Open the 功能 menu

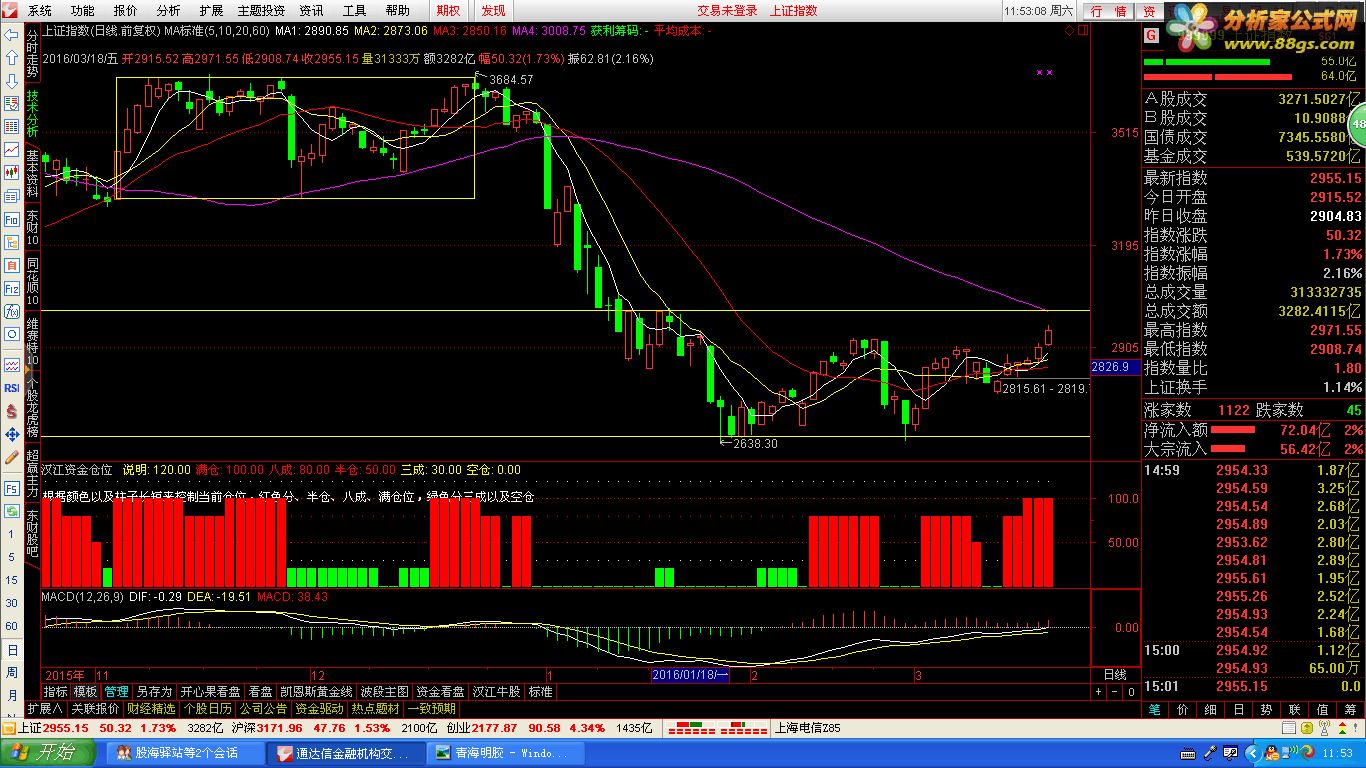(x=83, y=11)
